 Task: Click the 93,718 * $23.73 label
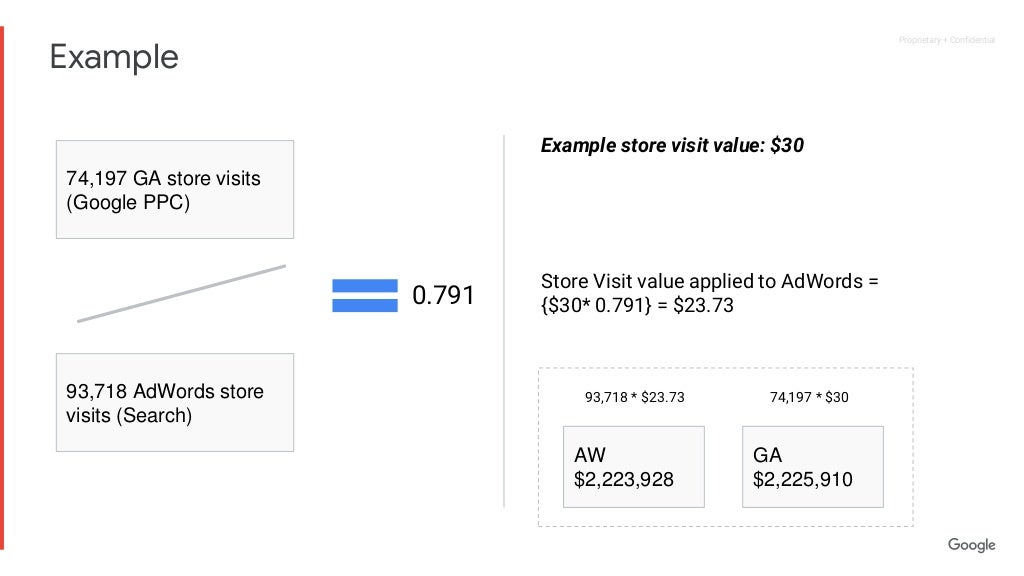pos(634,397)
